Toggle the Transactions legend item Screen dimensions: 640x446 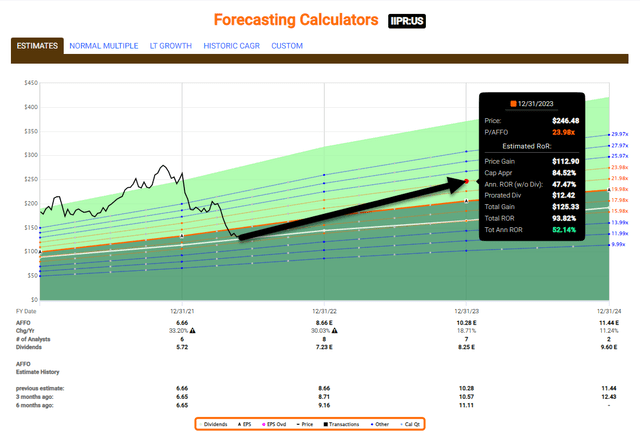click(342, 424)
